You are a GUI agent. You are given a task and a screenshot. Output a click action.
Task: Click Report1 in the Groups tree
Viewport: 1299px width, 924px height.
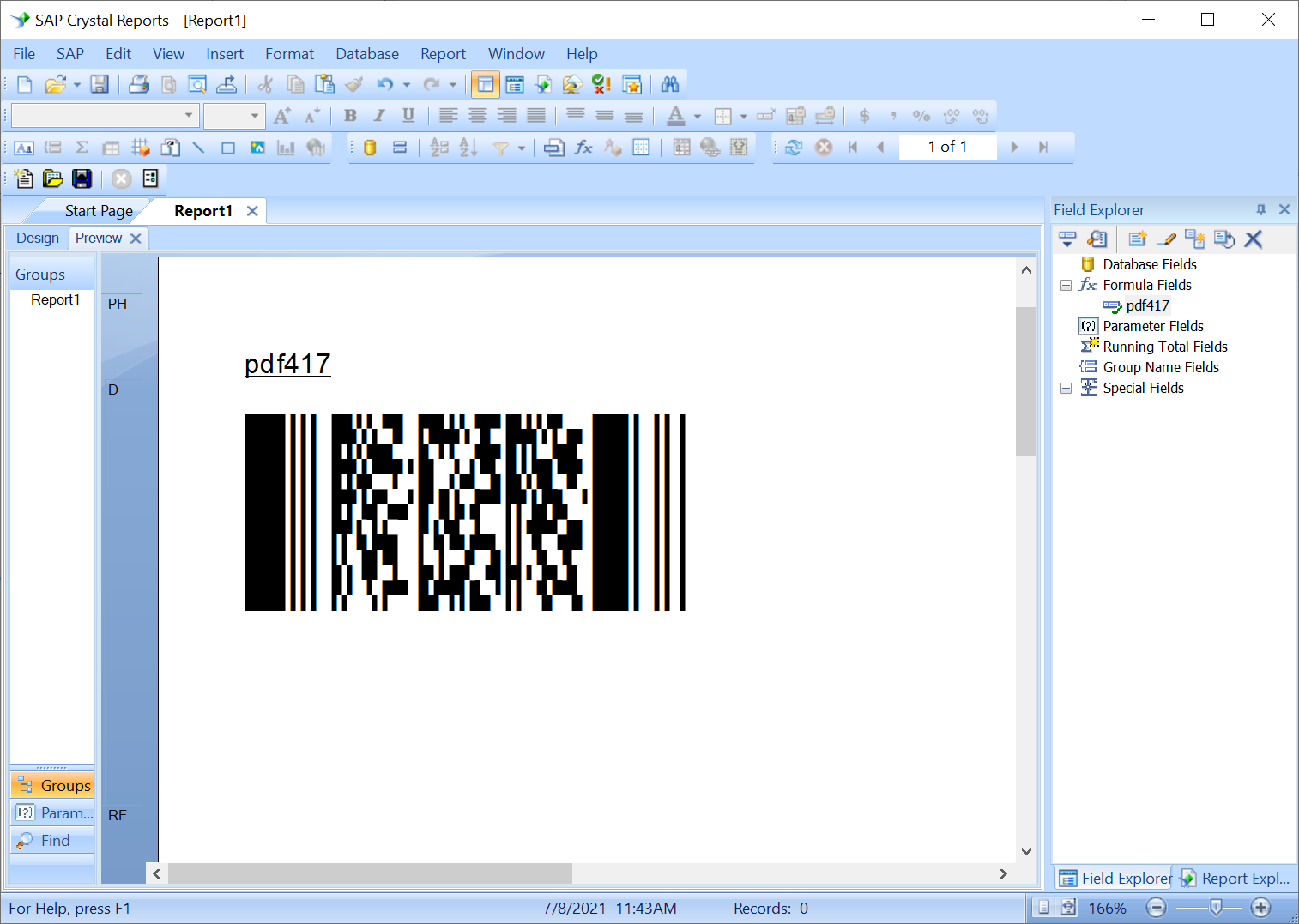click(55, 299)
